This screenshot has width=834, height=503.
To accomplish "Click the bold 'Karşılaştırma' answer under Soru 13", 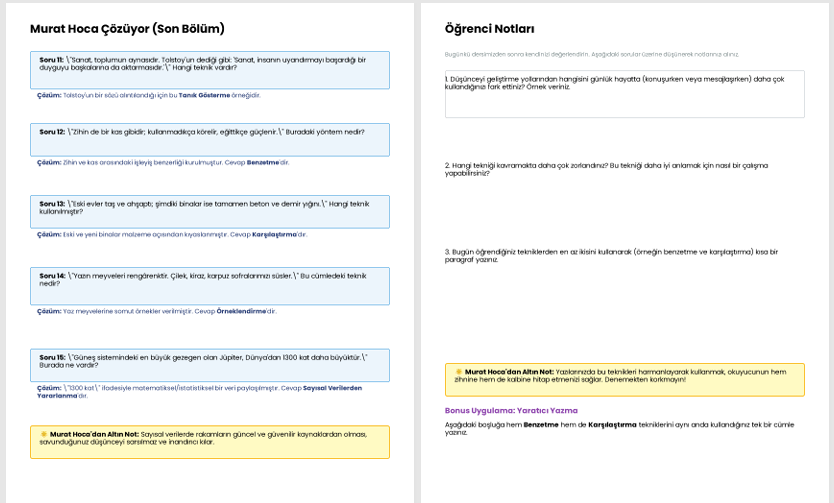I will [274, 234].
